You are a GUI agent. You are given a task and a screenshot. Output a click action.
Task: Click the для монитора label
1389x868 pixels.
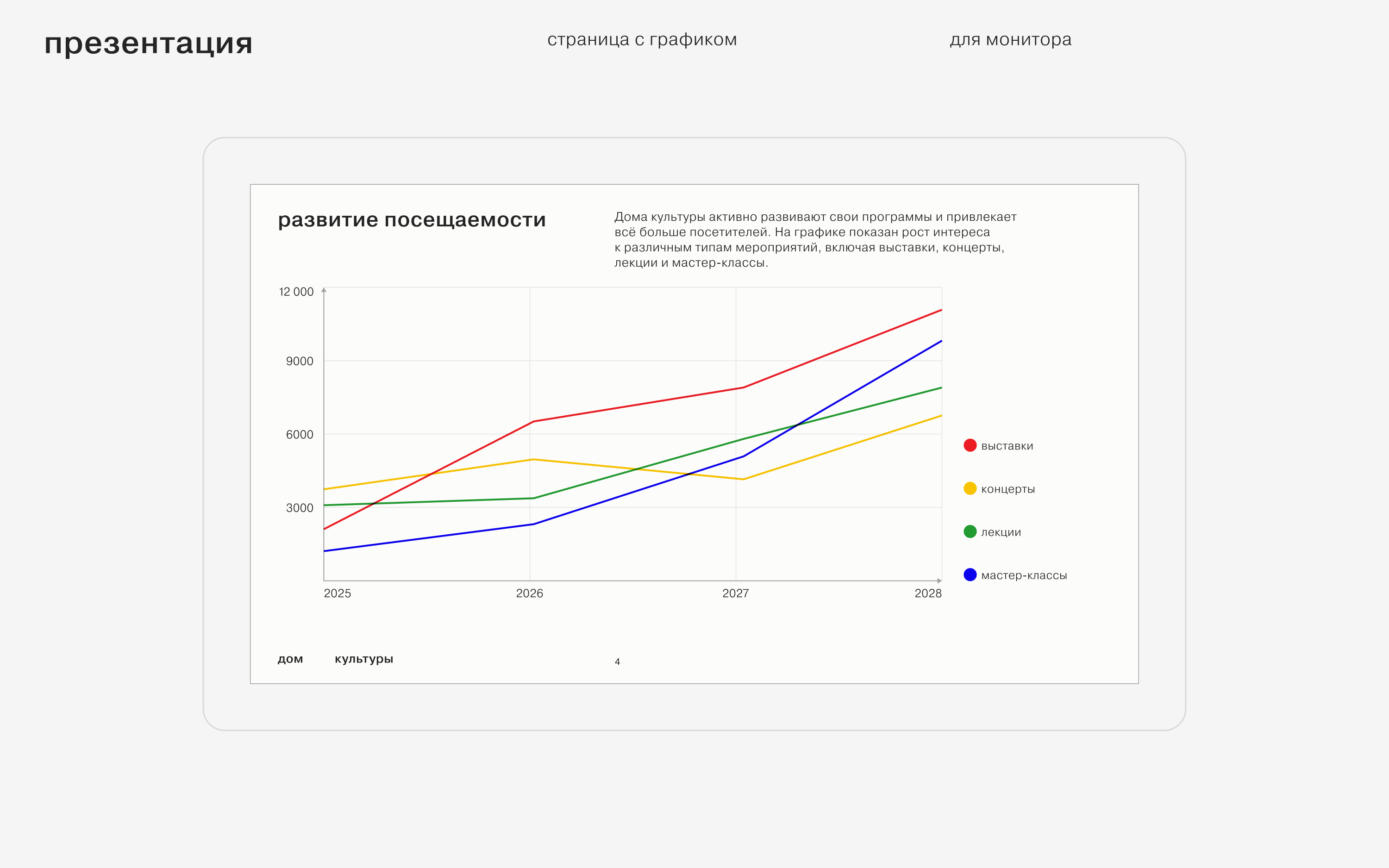click(x=1010, y=40)
